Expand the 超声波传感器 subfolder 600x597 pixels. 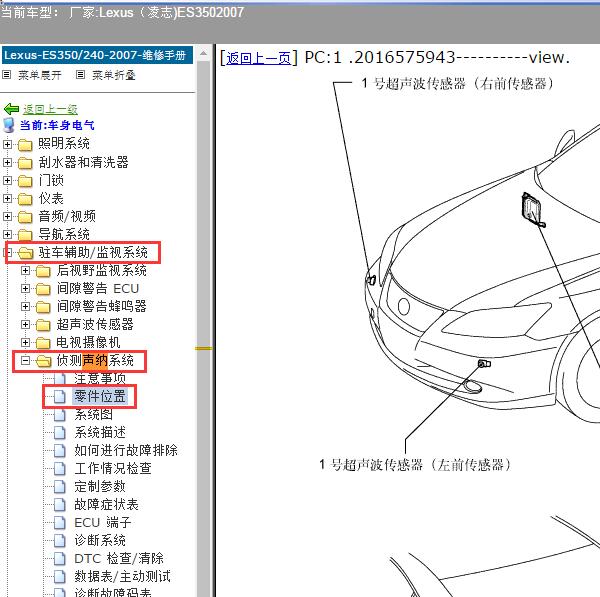point(25,325)
